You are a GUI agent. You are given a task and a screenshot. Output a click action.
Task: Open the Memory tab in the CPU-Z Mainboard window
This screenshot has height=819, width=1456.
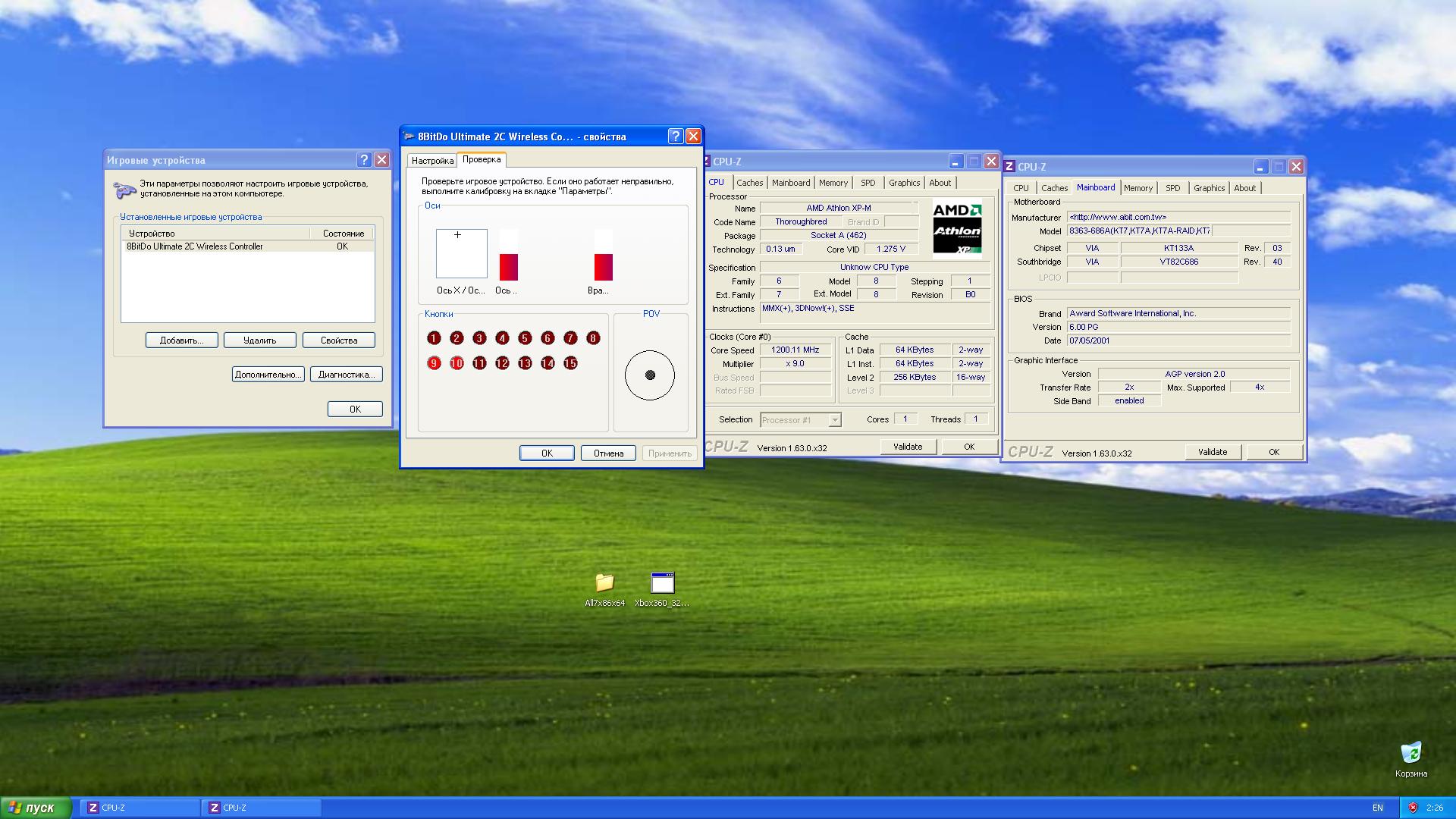pyautogui.click(x=1137, y=188)
